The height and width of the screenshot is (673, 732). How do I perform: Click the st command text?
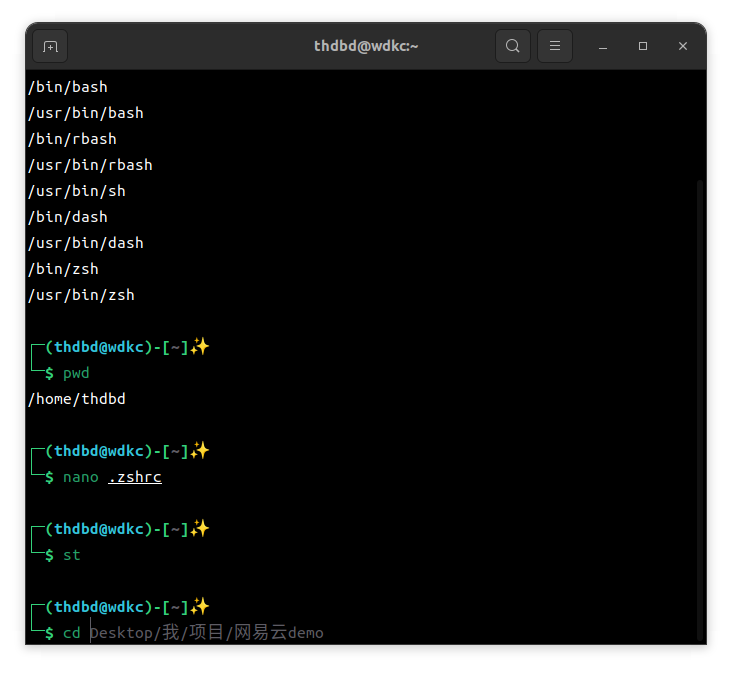pos(72,555)
